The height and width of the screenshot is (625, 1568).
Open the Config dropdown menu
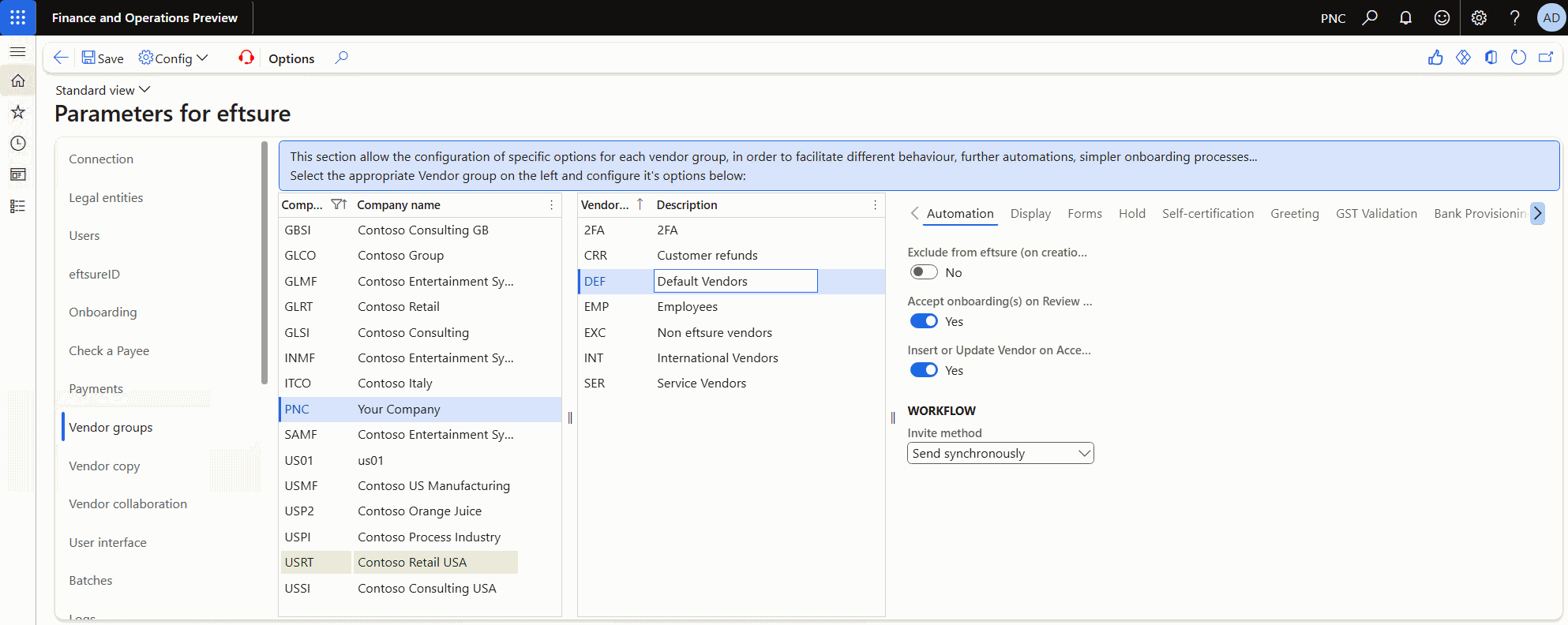pos(174,58)
